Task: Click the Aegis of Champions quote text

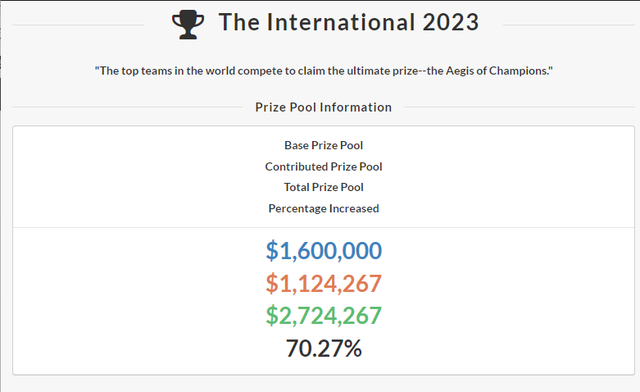Action: [x=324, y=71]
